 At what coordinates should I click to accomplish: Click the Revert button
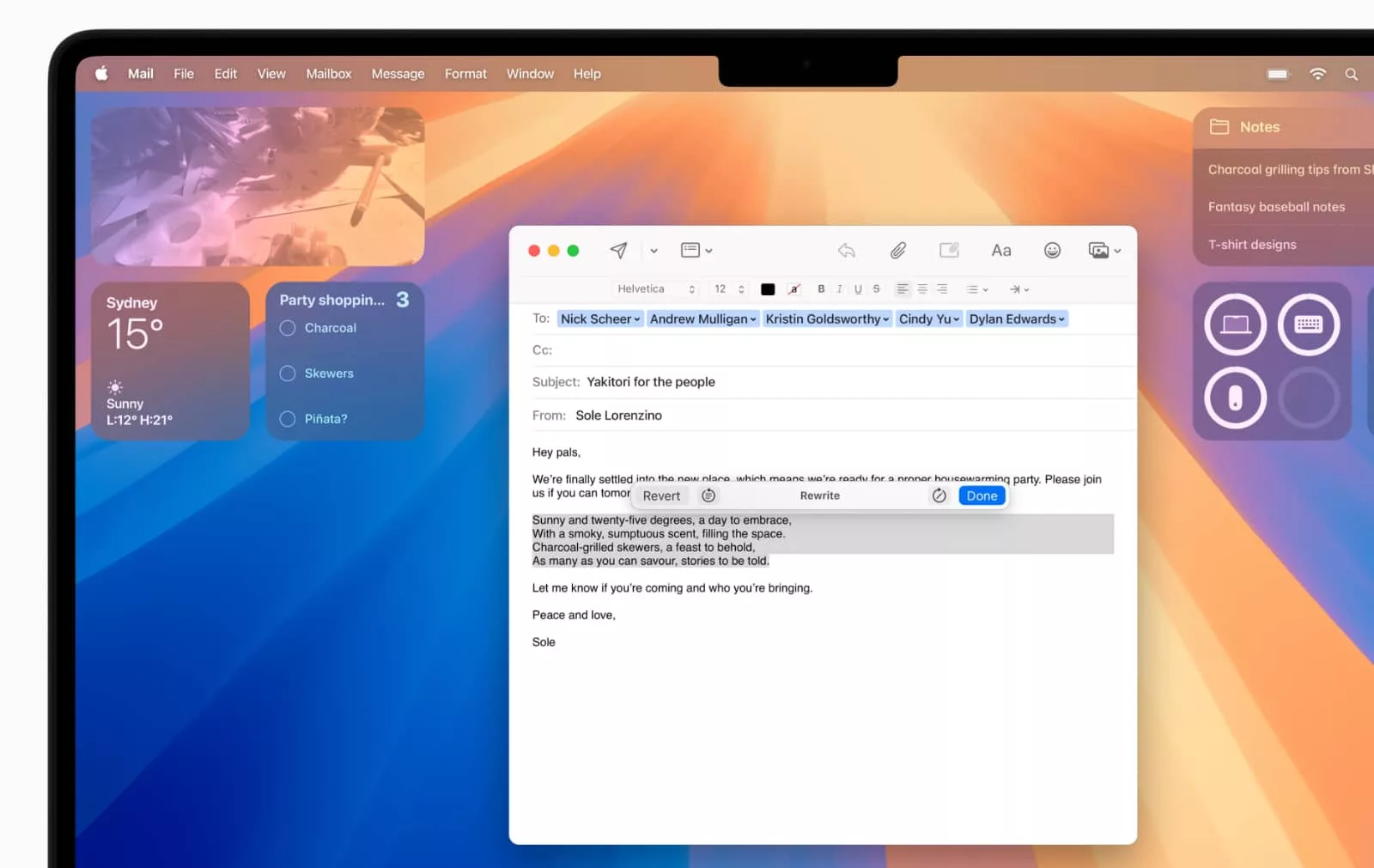[661, 495]
